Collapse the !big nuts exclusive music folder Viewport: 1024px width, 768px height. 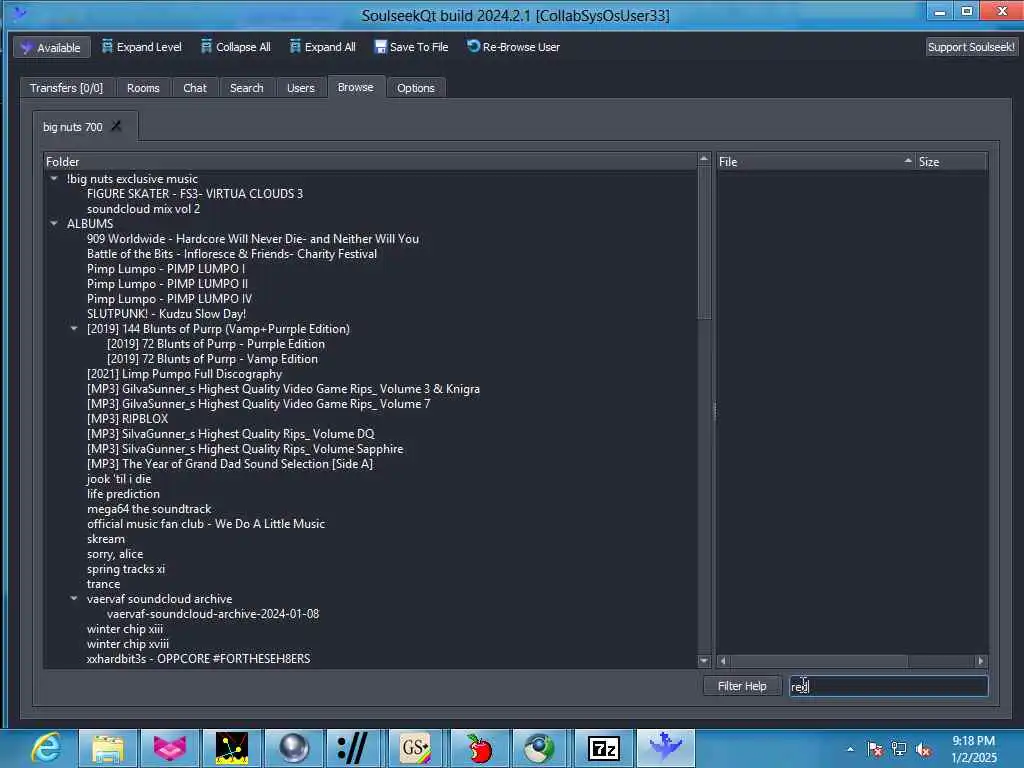[54, 178]
